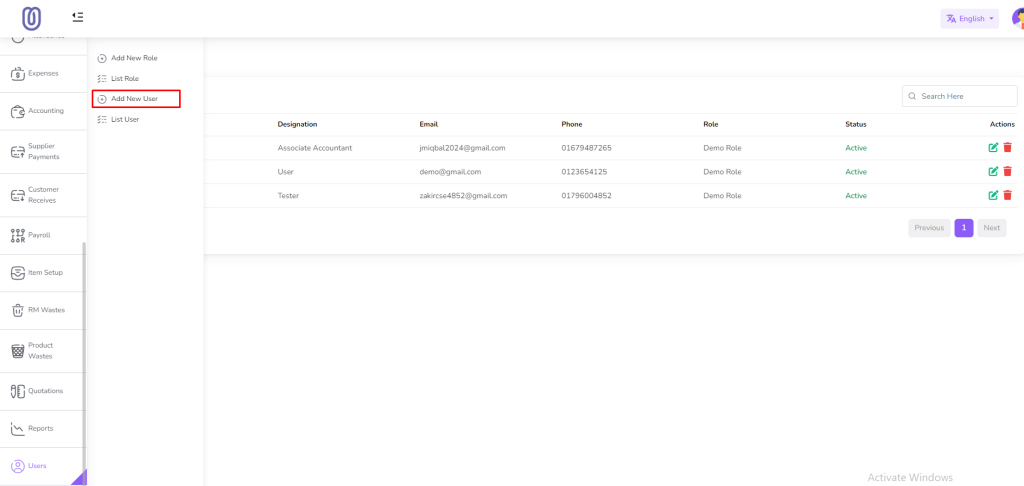Open Users in the sidebar
Screen dimensions: 1024x486
pos(43,466)
